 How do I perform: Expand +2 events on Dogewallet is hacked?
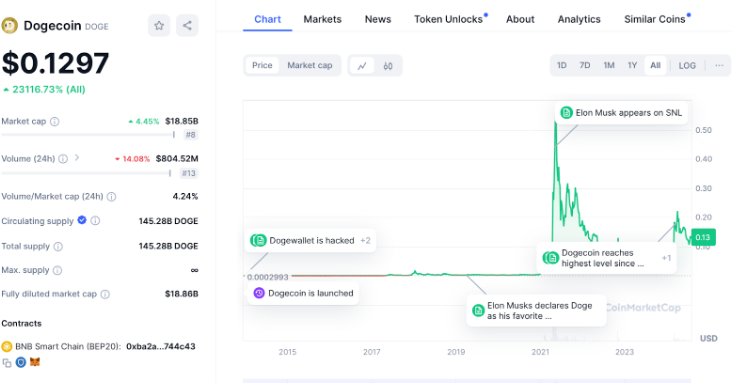tap(365, 241)
